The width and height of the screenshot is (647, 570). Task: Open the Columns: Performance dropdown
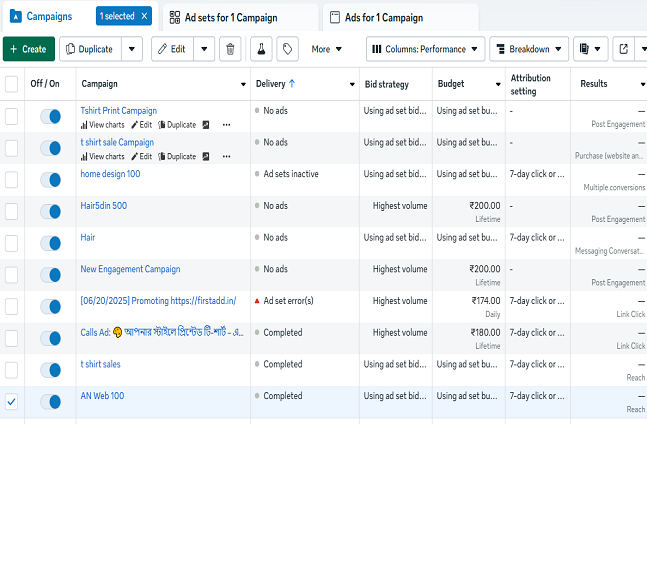click(x=425, y=49)
